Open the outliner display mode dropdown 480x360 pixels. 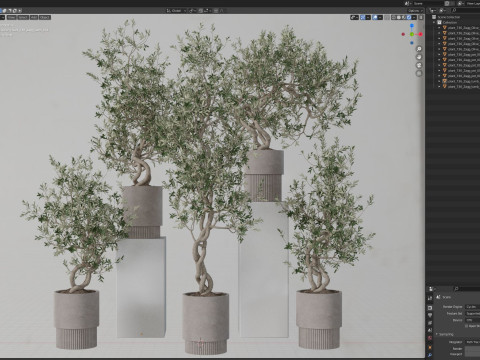pos(442,11)
